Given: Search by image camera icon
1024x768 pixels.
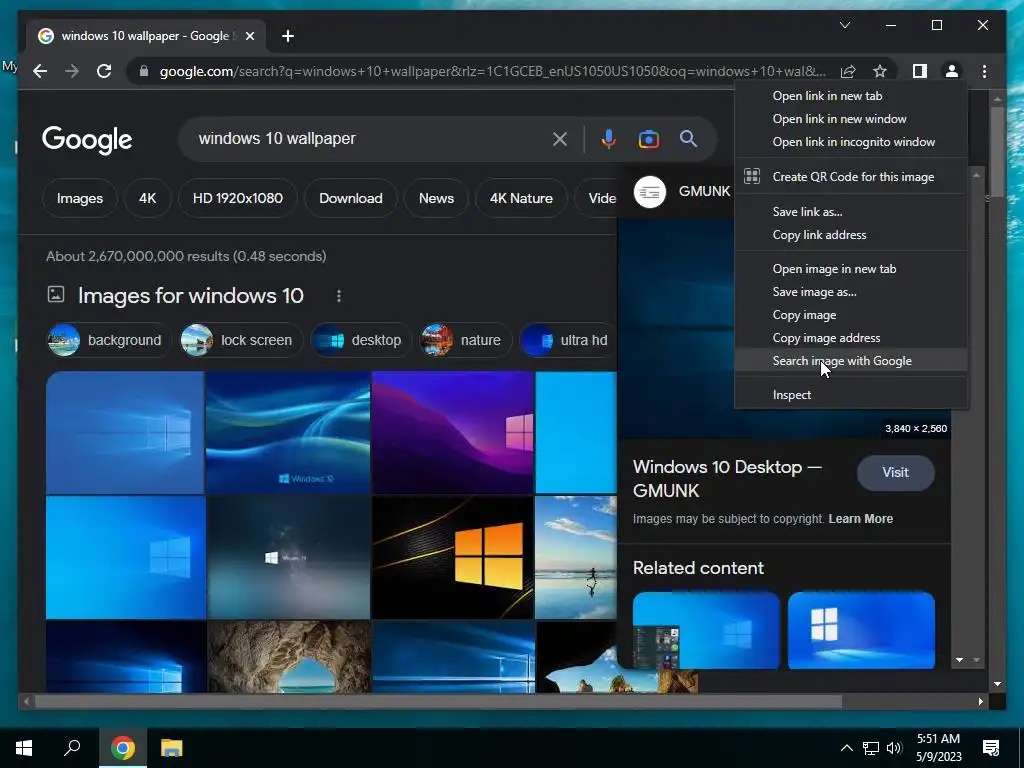Looking at the screenshot, I should click(x=648, y=139).
